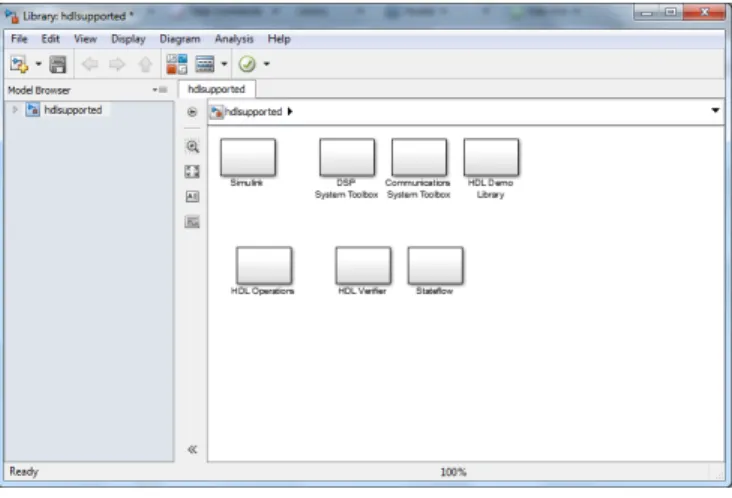Select the HDL Operations block

(x=264, y=265)
